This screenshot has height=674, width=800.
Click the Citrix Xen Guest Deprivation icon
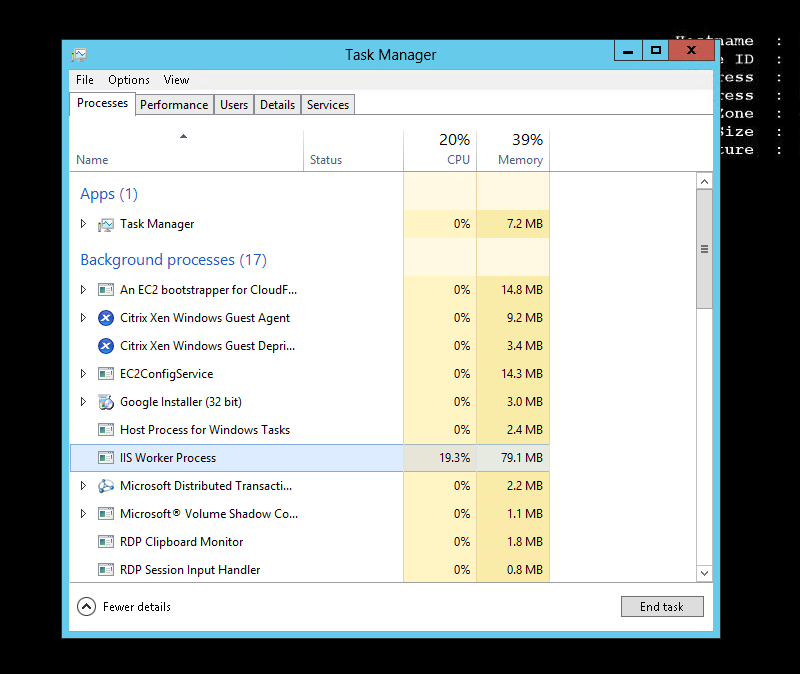pyautogui.click(x=105, y=346)
